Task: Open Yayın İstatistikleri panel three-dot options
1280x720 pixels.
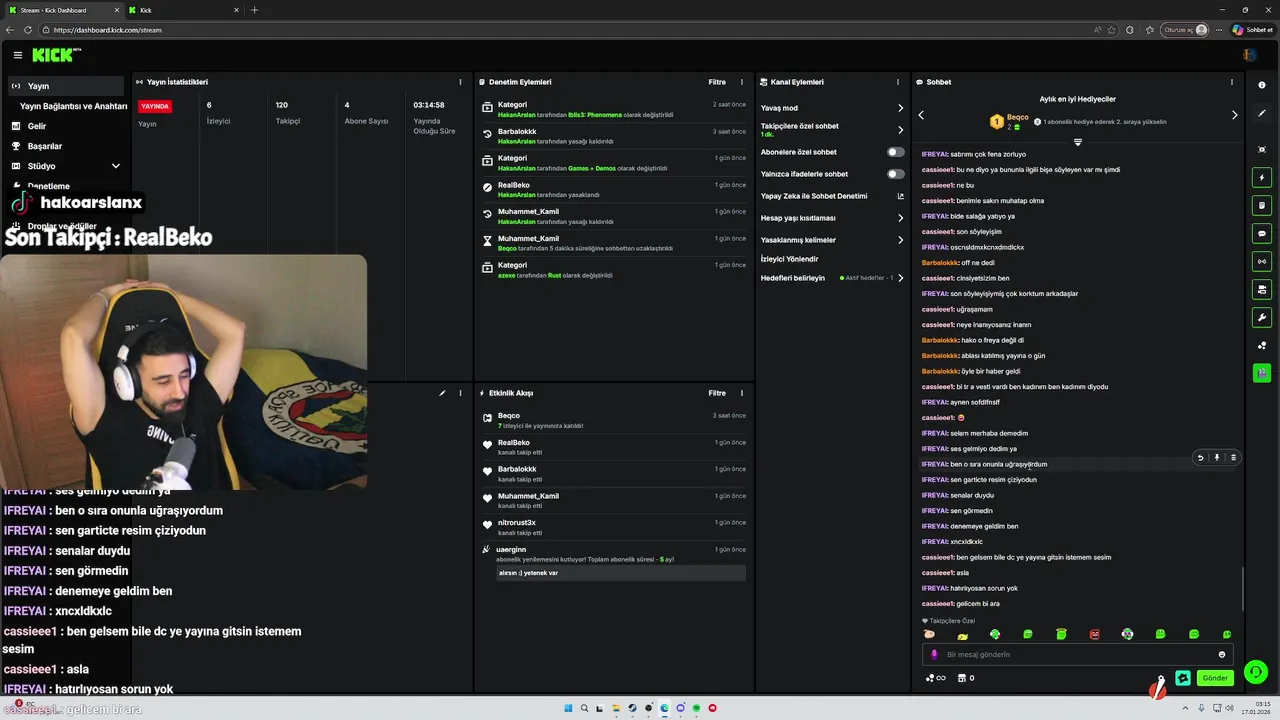Action: click(x=460, y=82)
